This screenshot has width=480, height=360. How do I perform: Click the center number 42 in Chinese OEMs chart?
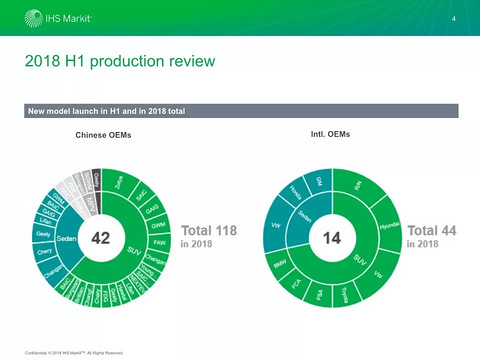point(101,238)
